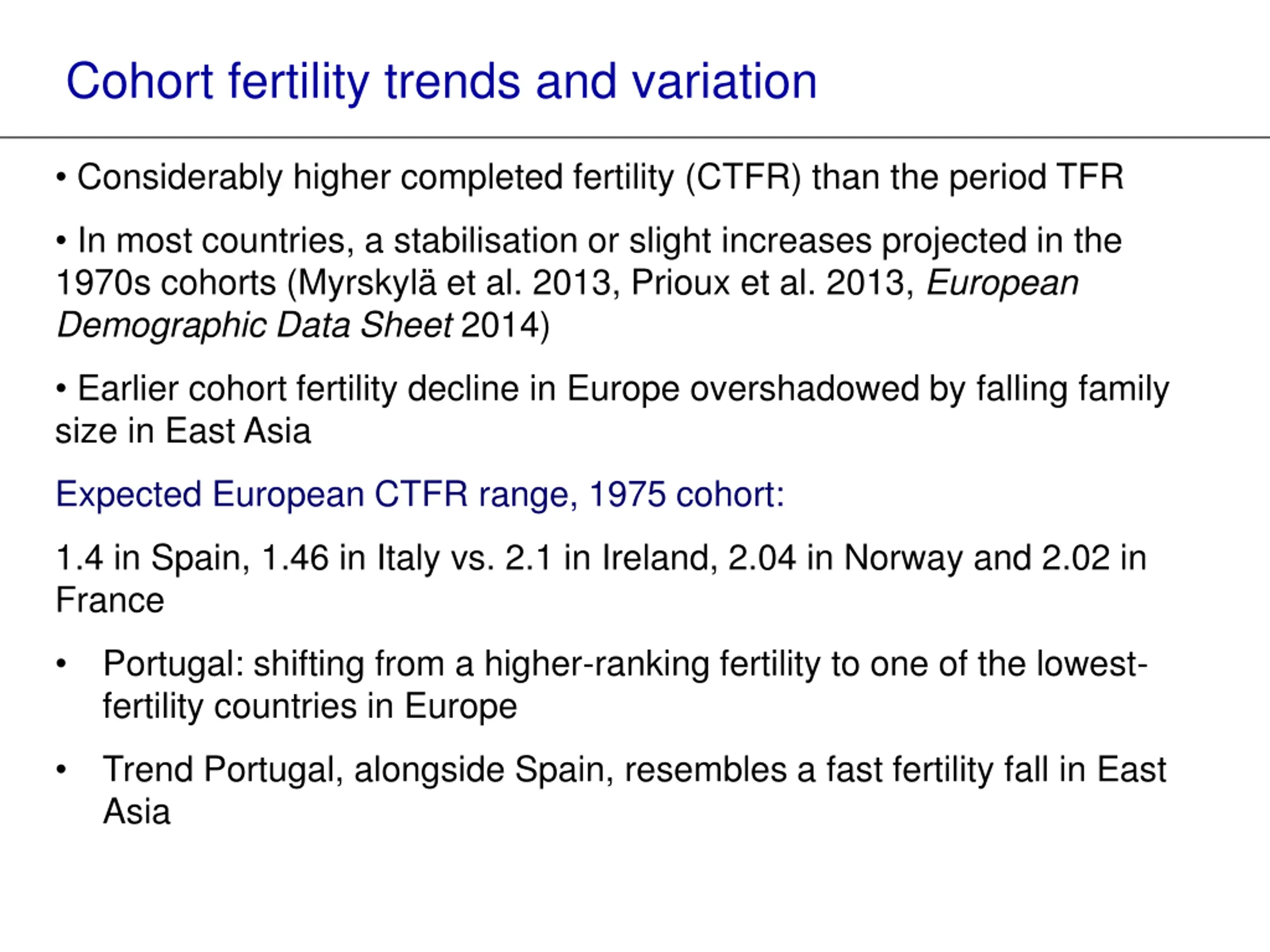
Task: Click the bullet starting 'In most countries'
Action: pyautogui.click(x=589, y=282)
